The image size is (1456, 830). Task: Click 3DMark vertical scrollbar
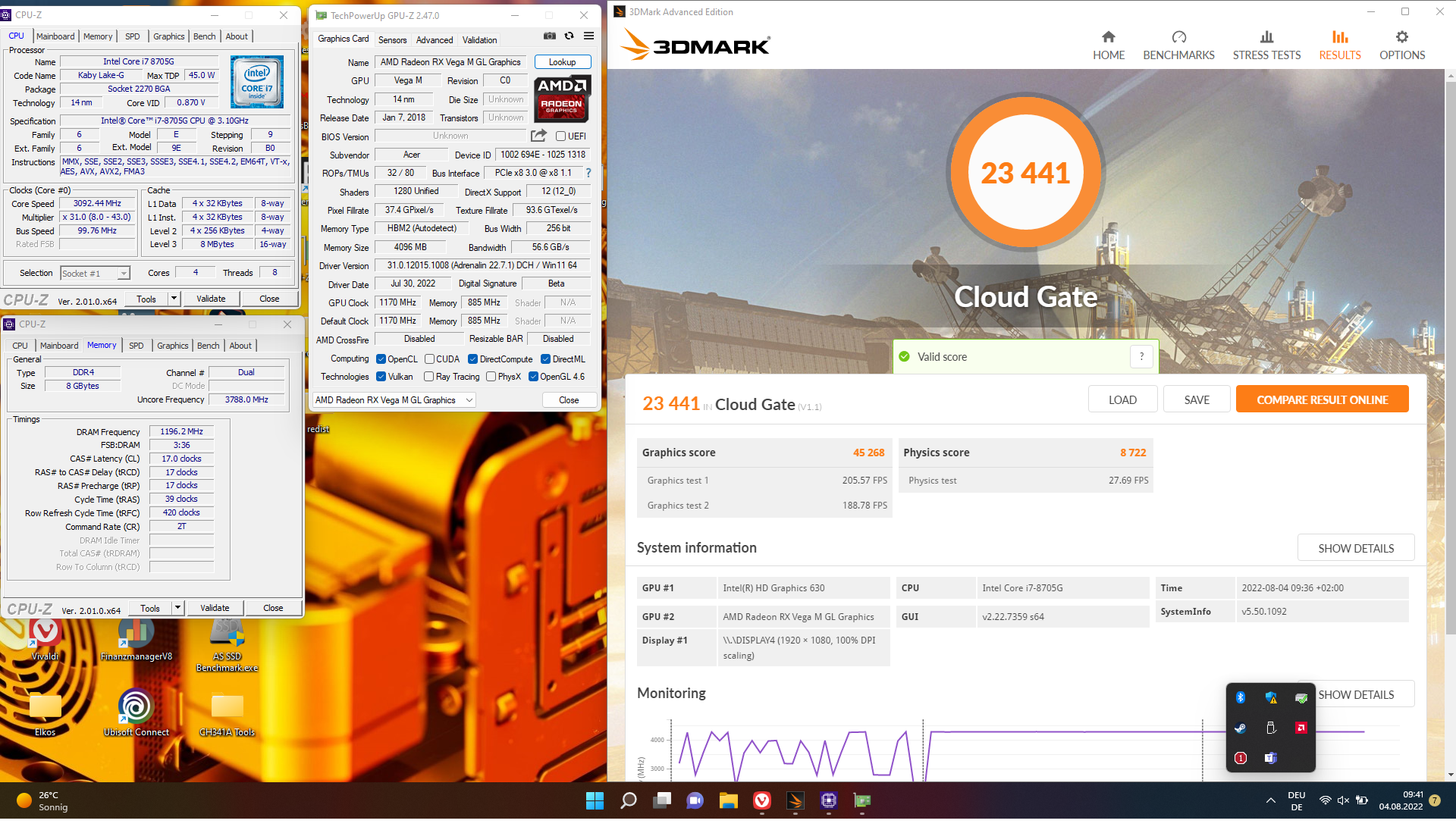click(1451, 356)
